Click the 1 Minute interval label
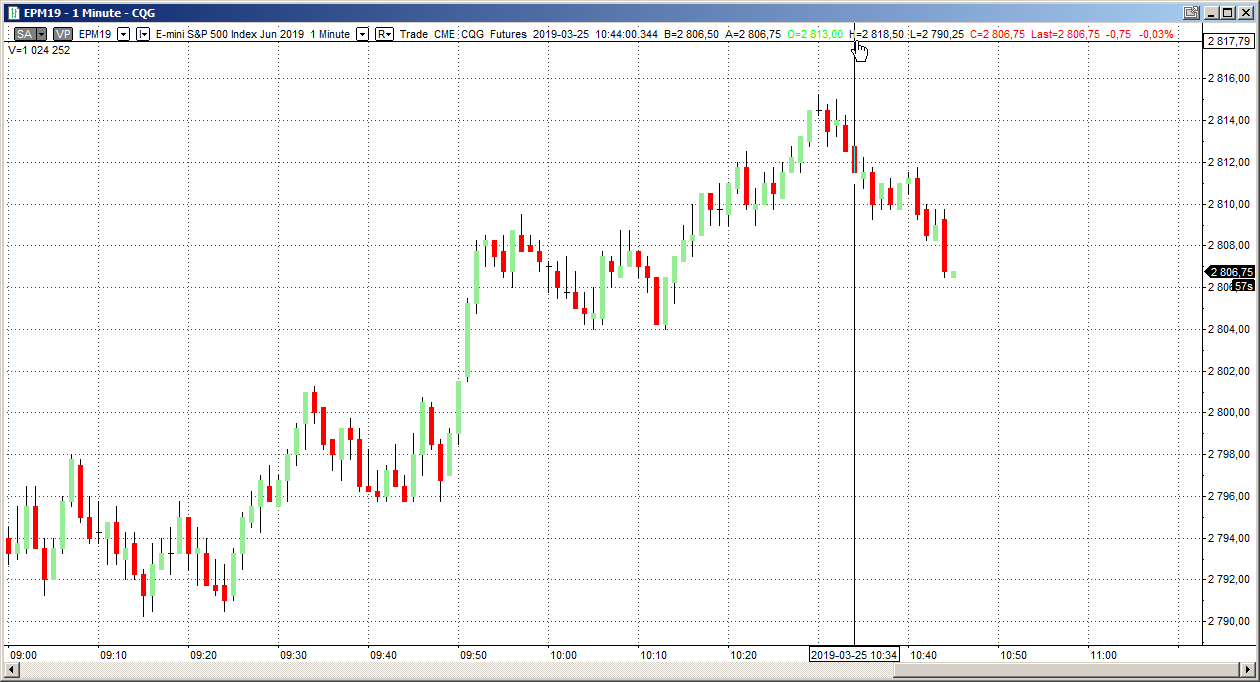 [330, 34]
